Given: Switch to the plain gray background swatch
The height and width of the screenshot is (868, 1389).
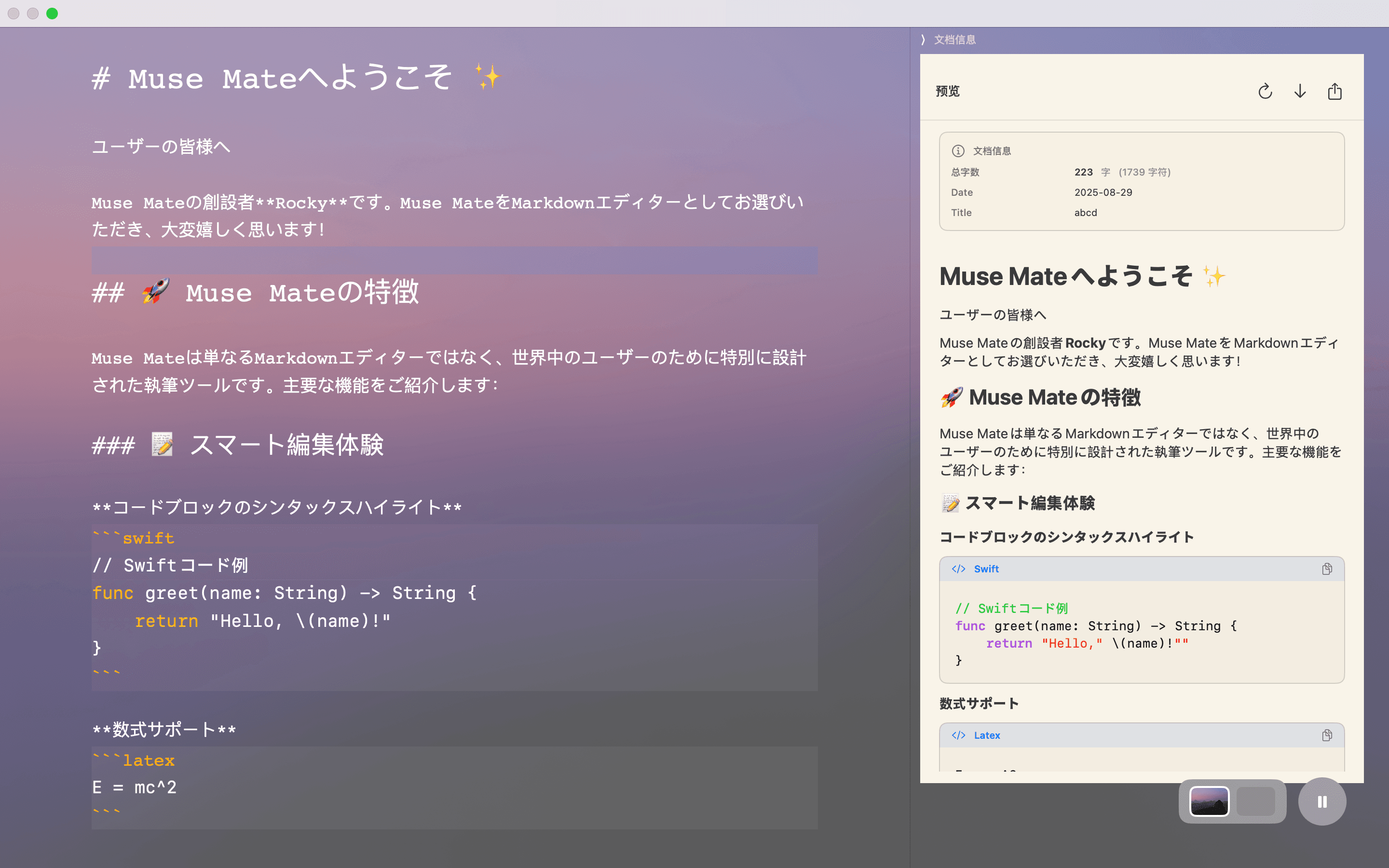Looking at the screenshot, I should pos(1256,801).
